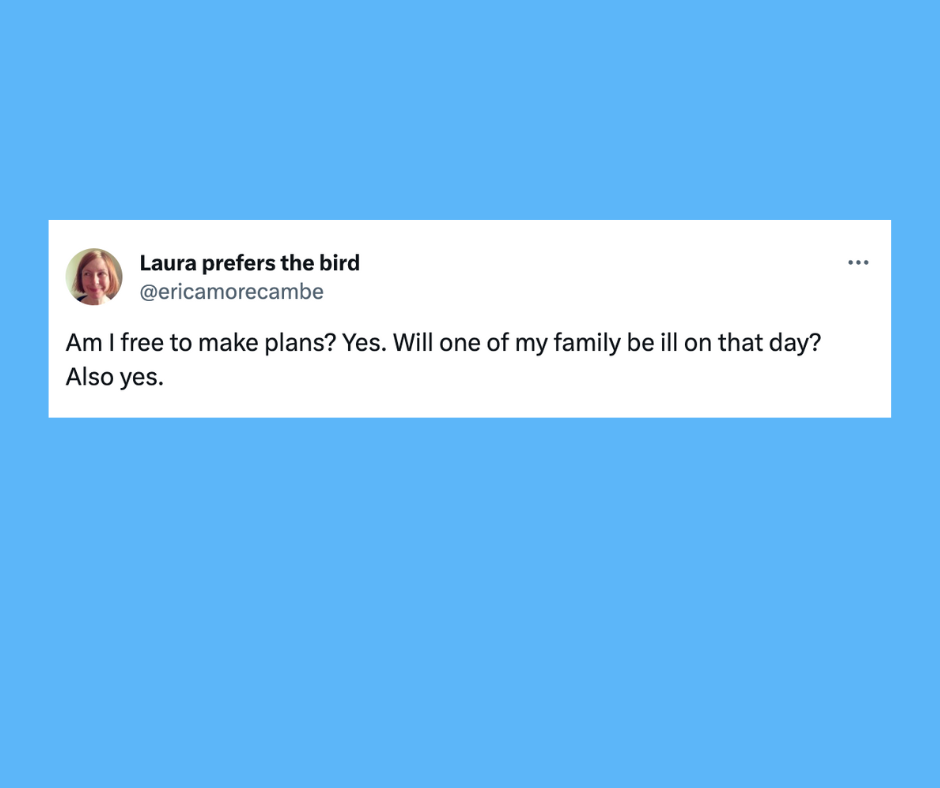The width and height of the screenshot is (940, 788).
Task: Click the blue background below the tweet card
Action: 470,600
